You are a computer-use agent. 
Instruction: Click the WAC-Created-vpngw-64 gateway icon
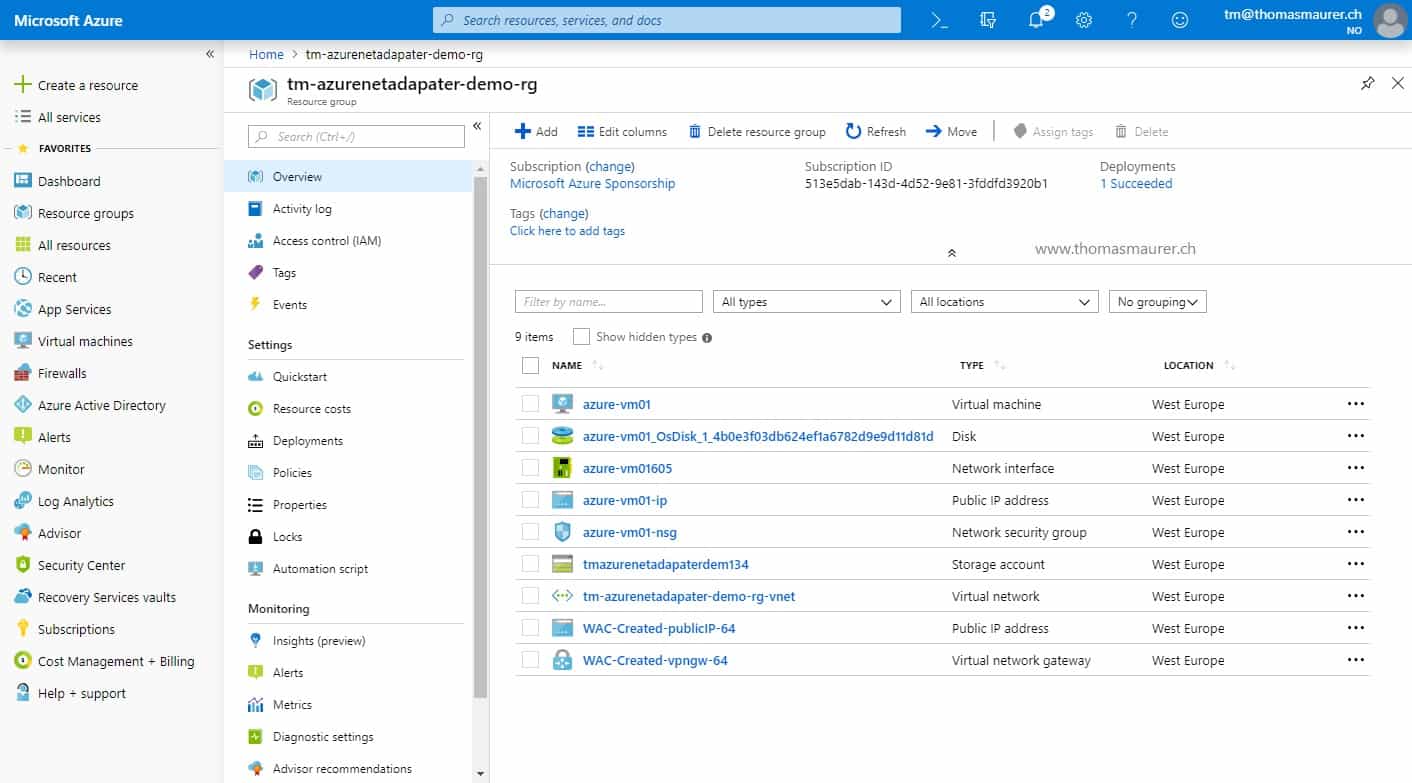562,660
